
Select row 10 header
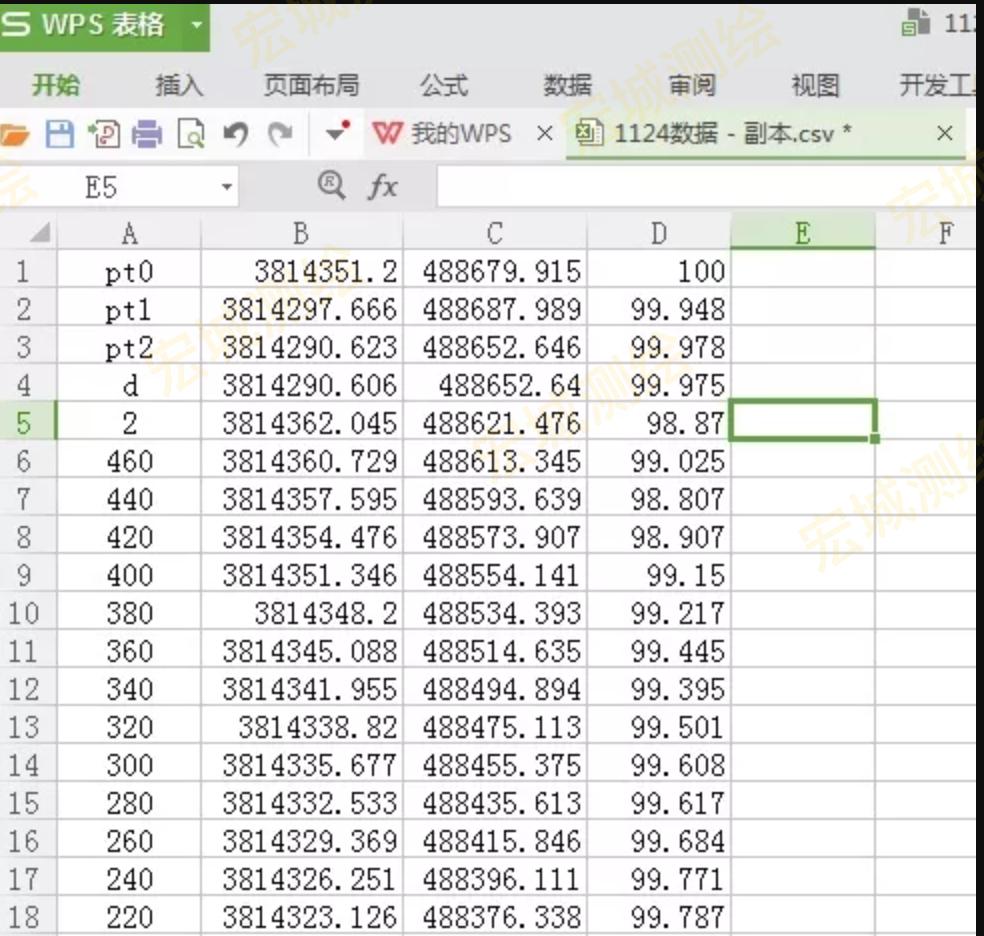(26, 613)
